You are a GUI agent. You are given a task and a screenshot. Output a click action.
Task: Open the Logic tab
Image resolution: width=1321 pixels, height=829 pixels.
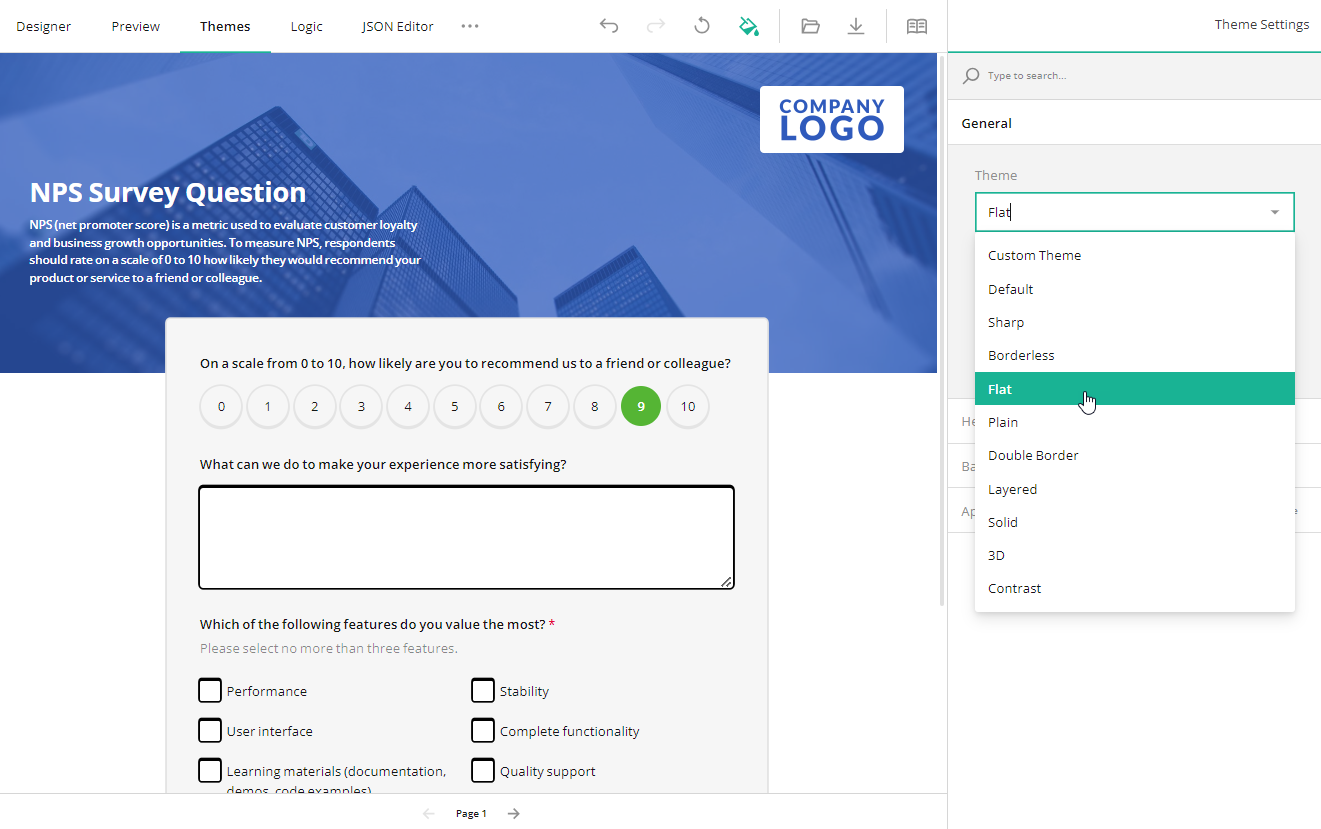point(306,26)
